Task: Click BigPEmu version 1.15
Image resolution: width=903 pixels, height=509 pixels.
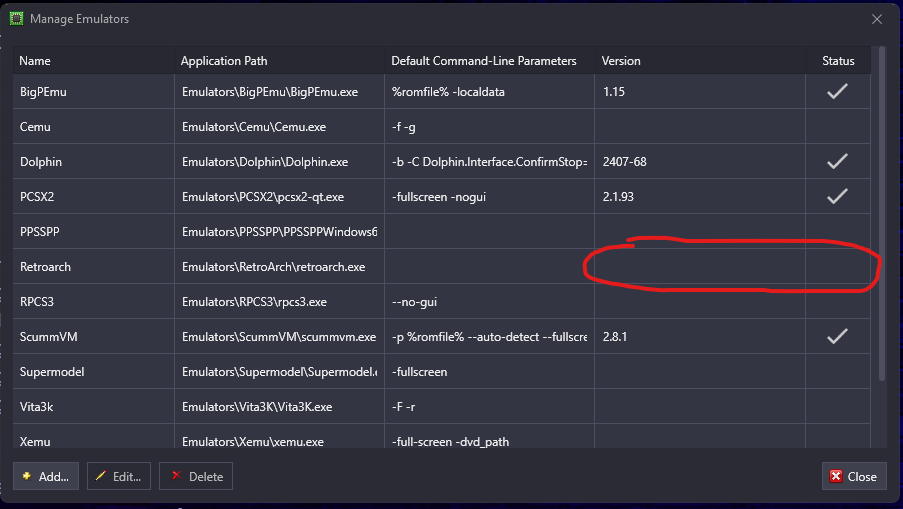Action: pyautogui.click(x=614, y=92)
